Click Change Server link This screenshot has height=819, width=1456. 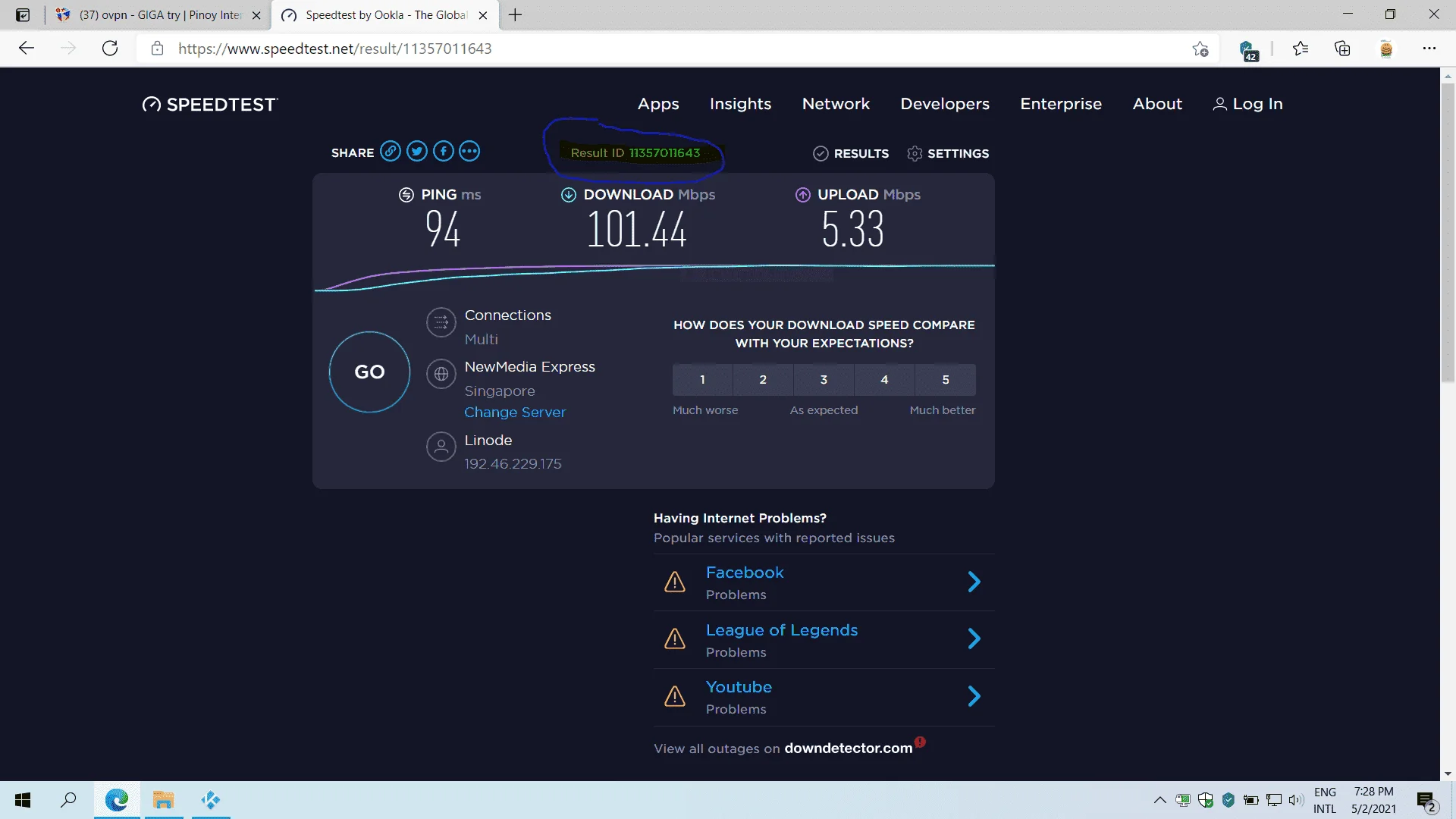(515, 412)
